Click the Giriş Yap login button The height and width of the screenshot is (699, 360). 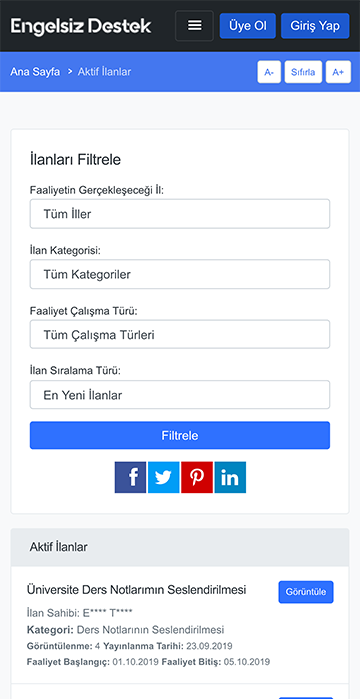(x=315, y=26)
